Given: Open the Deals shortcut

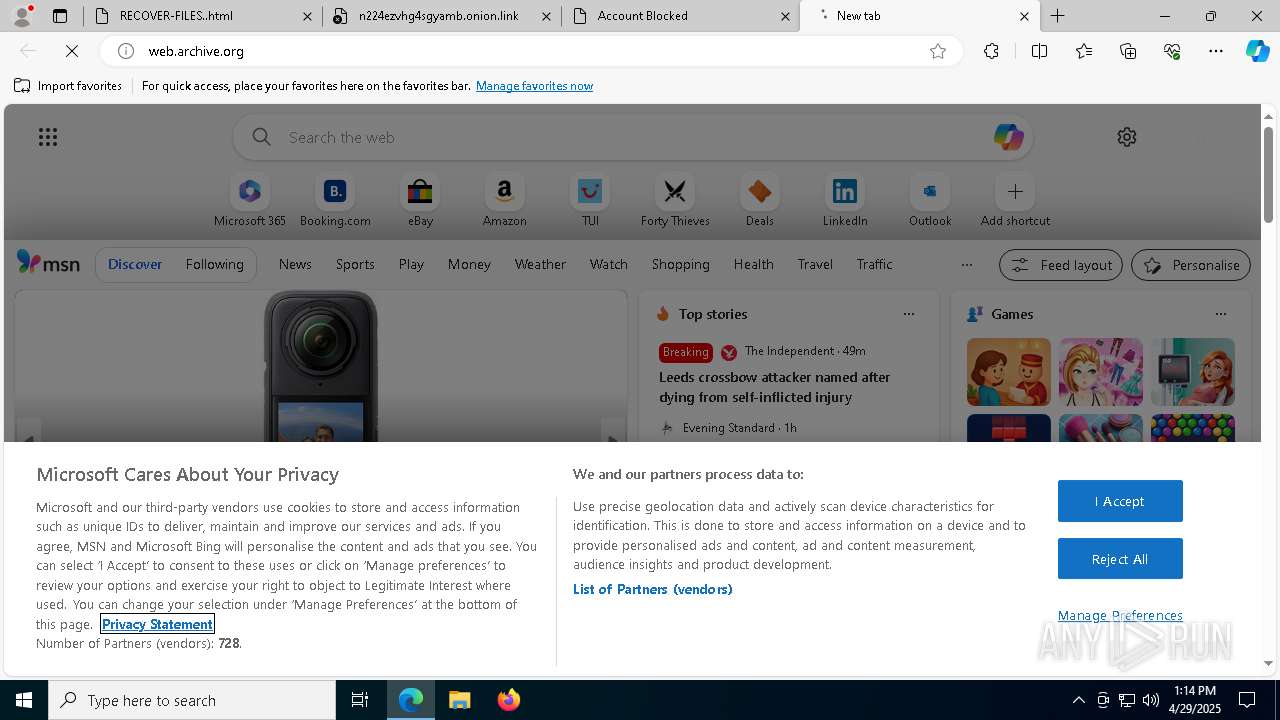Looking at the screenshot, I should coord(760,201).
